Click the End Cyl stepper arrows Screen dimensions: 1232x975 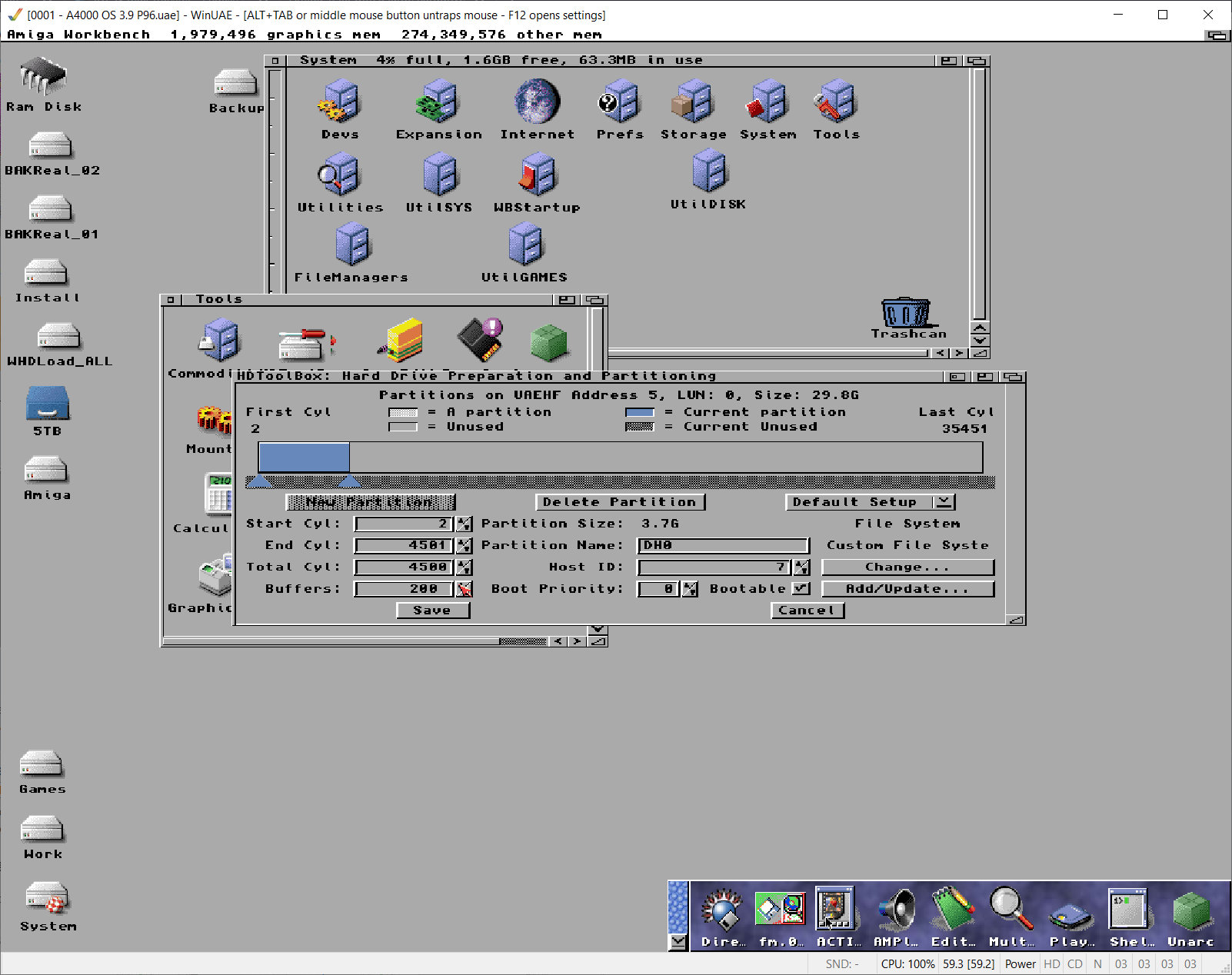click(x=464, y=545)
